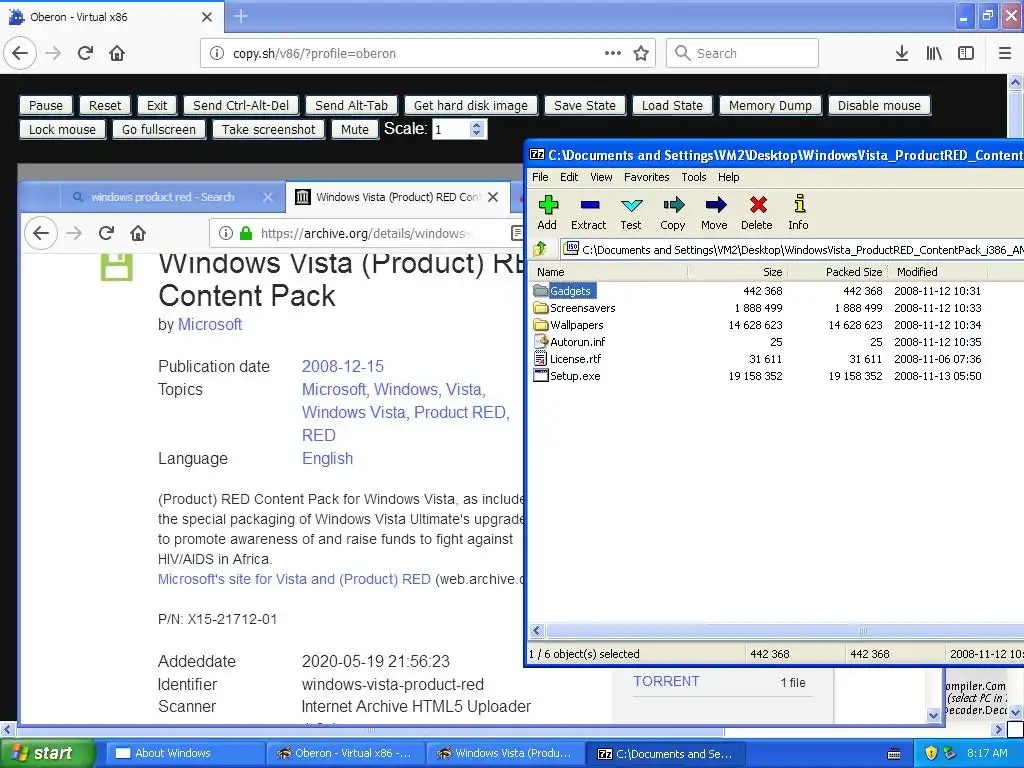Click Send Ctrl-Alt-Del button
The width and height of the screenshot is (1024, 768).
pos(241,105)
